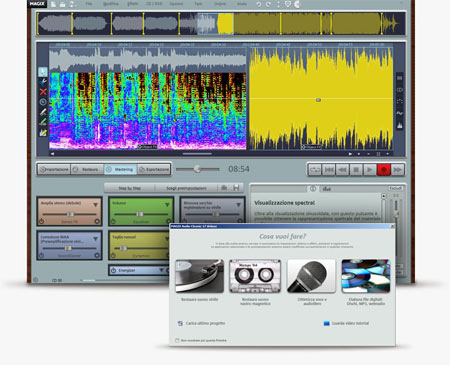Click the rewind transport button
This screenshot has height=365, width=450.
click(342, 170)
